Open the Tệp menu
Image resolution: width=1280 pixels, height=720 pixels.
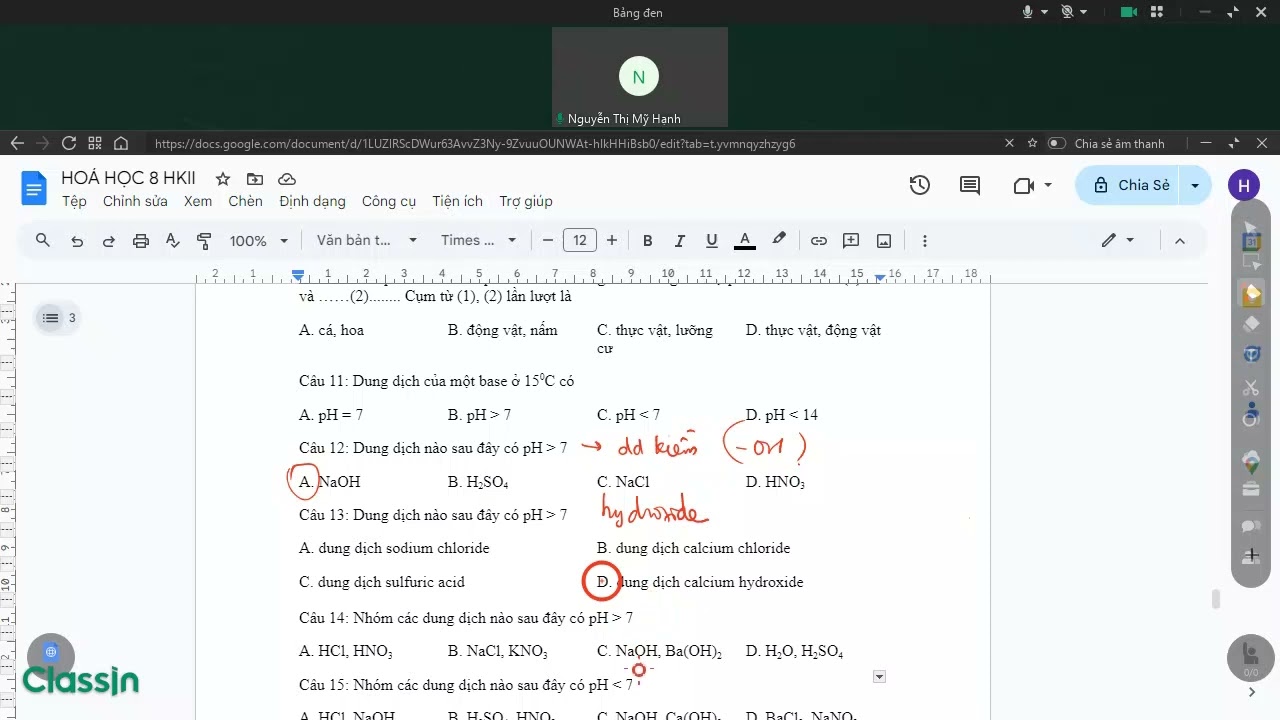pos(74,201)
